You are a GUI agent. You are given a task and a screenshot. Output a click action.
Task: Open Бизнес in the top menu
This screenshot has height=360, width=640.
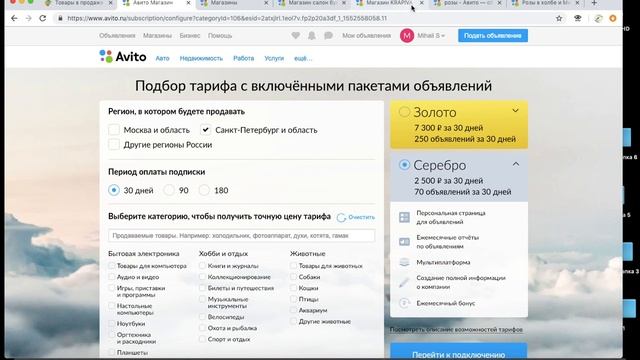coord(190,36)
